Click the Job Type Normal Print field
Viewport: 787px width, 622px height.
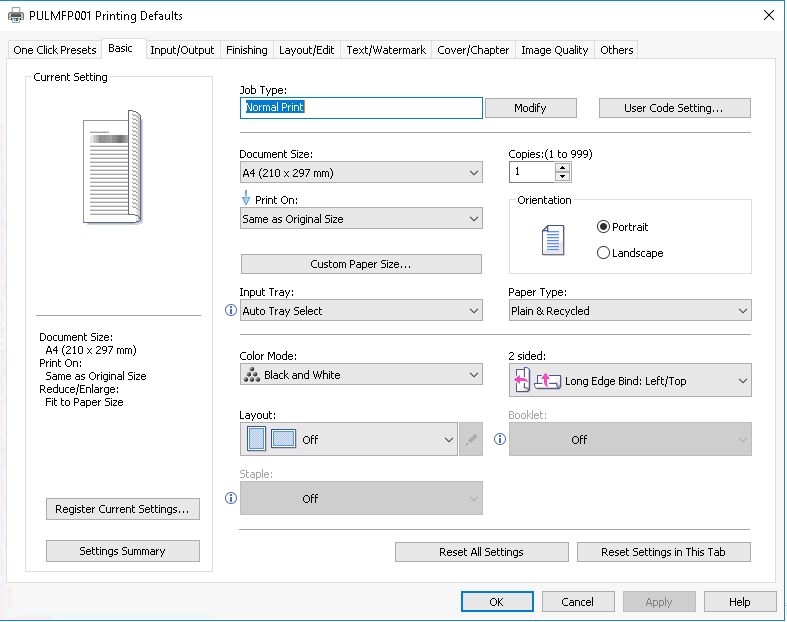point(361,108)
